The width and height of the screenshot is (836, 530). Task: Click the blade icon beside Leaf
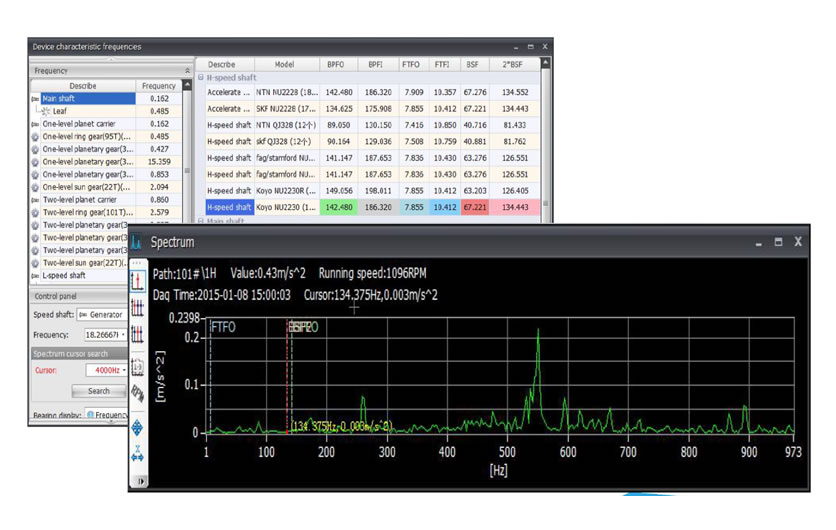[x=46, y=111]
